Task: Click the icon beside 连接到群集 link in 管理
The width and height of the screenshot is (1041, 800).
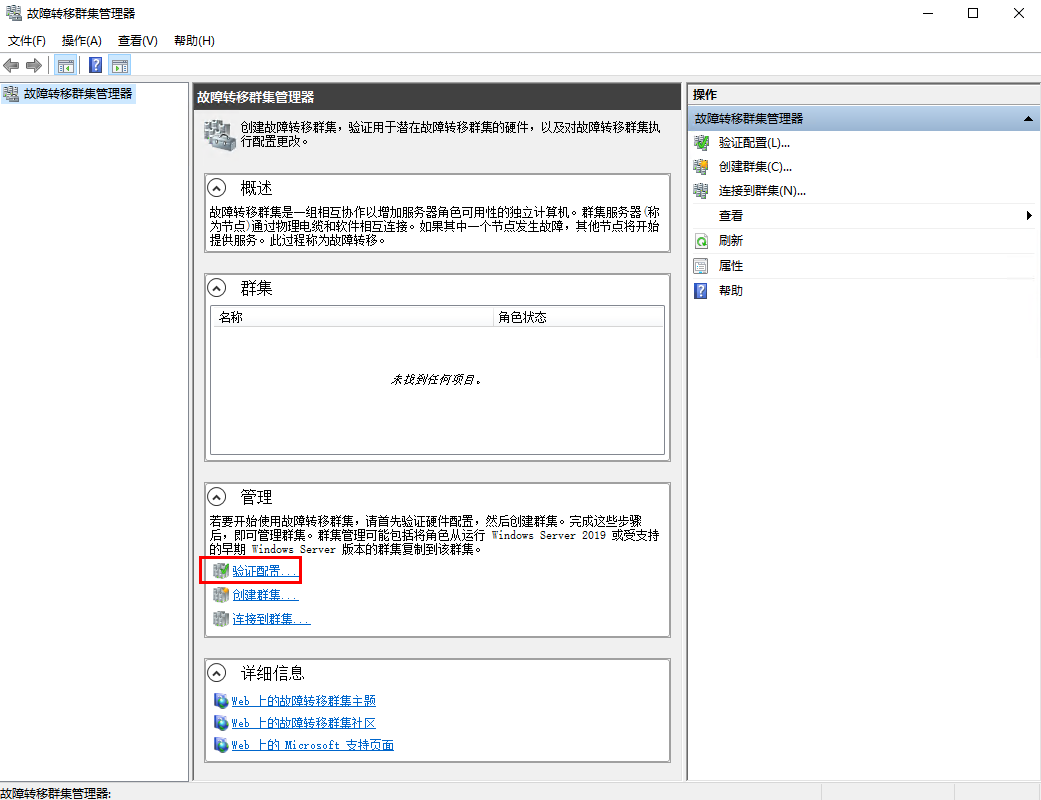Action: click(221, 618)
